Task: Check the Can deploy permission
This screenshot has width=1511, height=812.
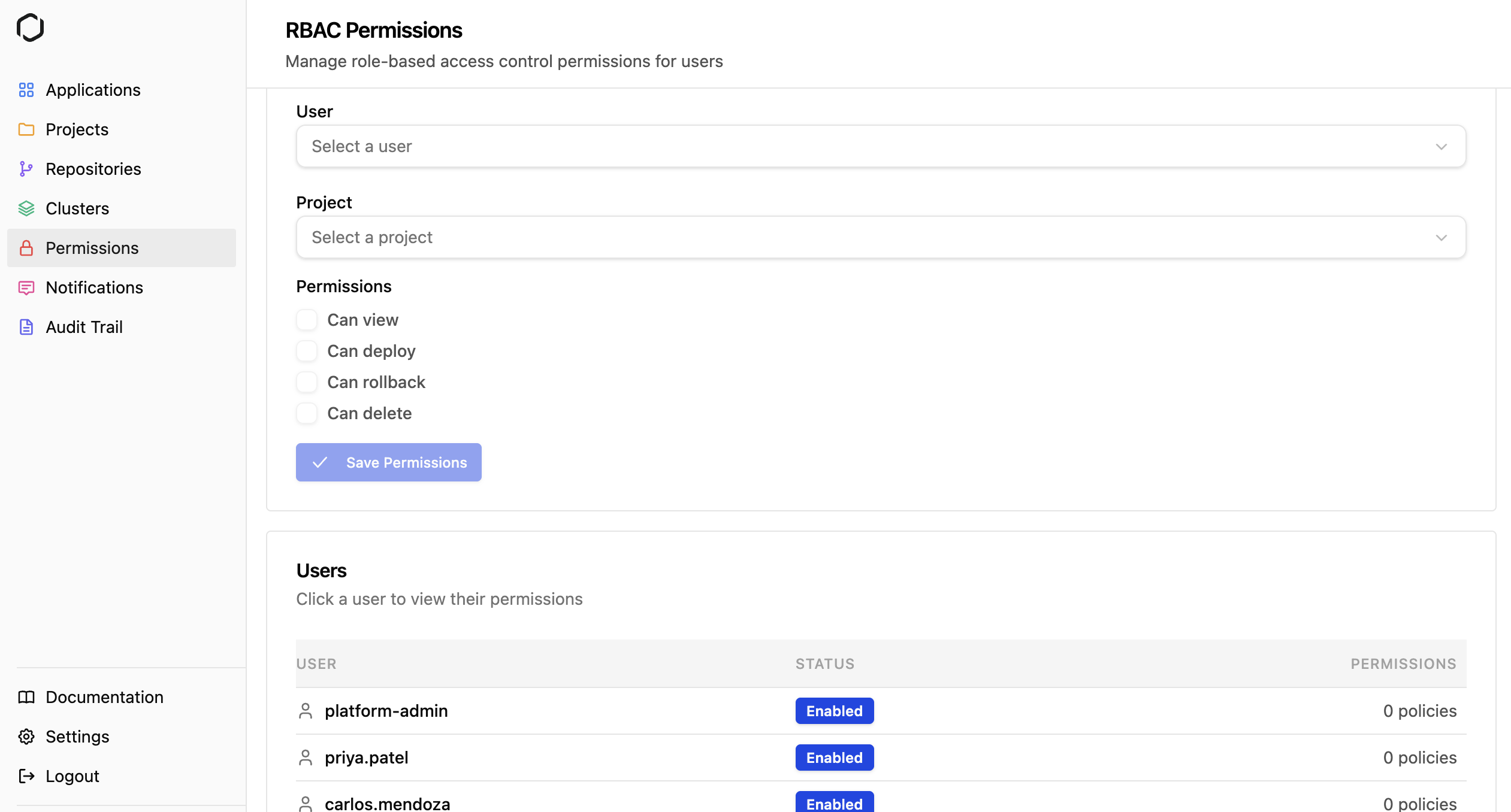Action: click(307, 351)
